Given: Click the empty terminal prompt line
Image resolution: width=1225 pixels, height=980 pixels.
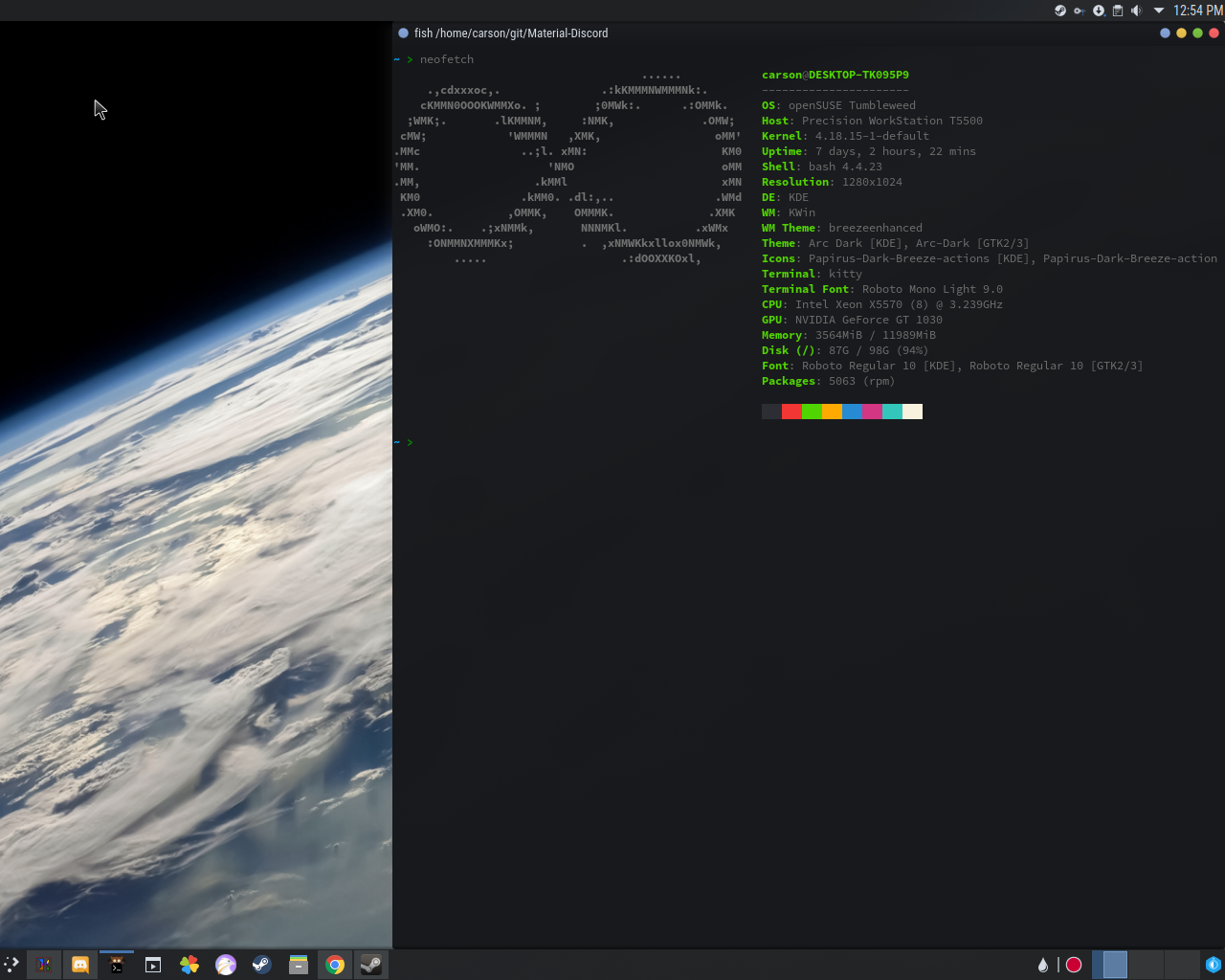Looking at the screenshot, I should point(808,442).
